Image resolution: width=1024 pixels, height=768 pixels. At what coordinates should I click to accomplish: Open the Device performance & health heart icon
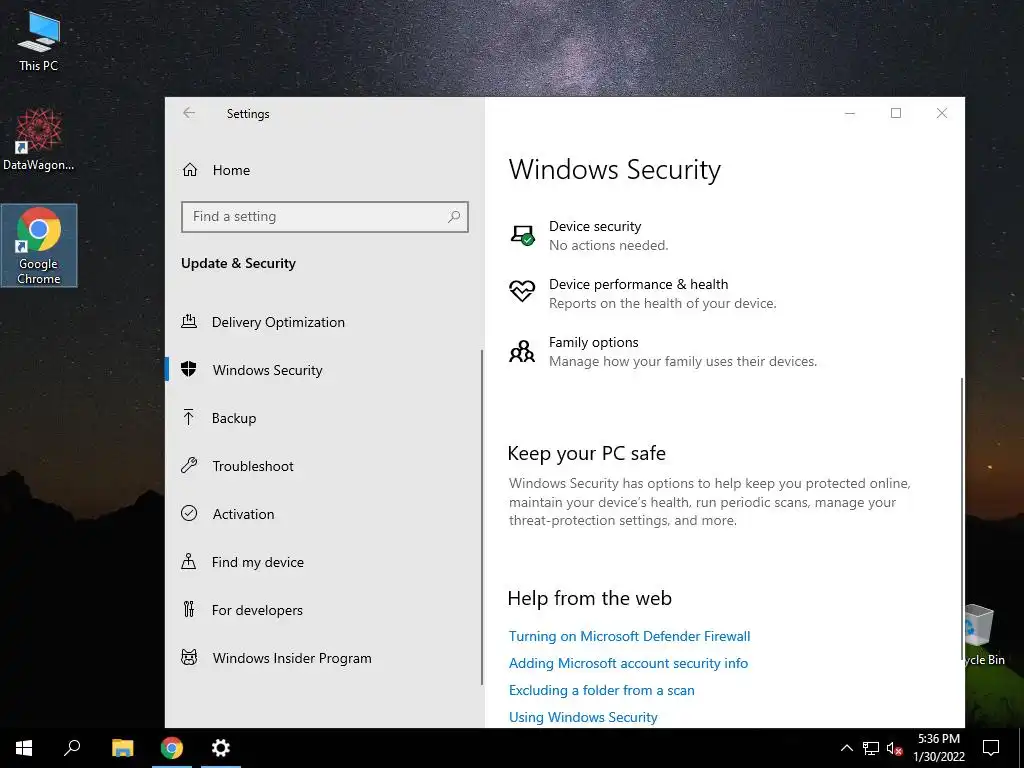click(522, 291)
